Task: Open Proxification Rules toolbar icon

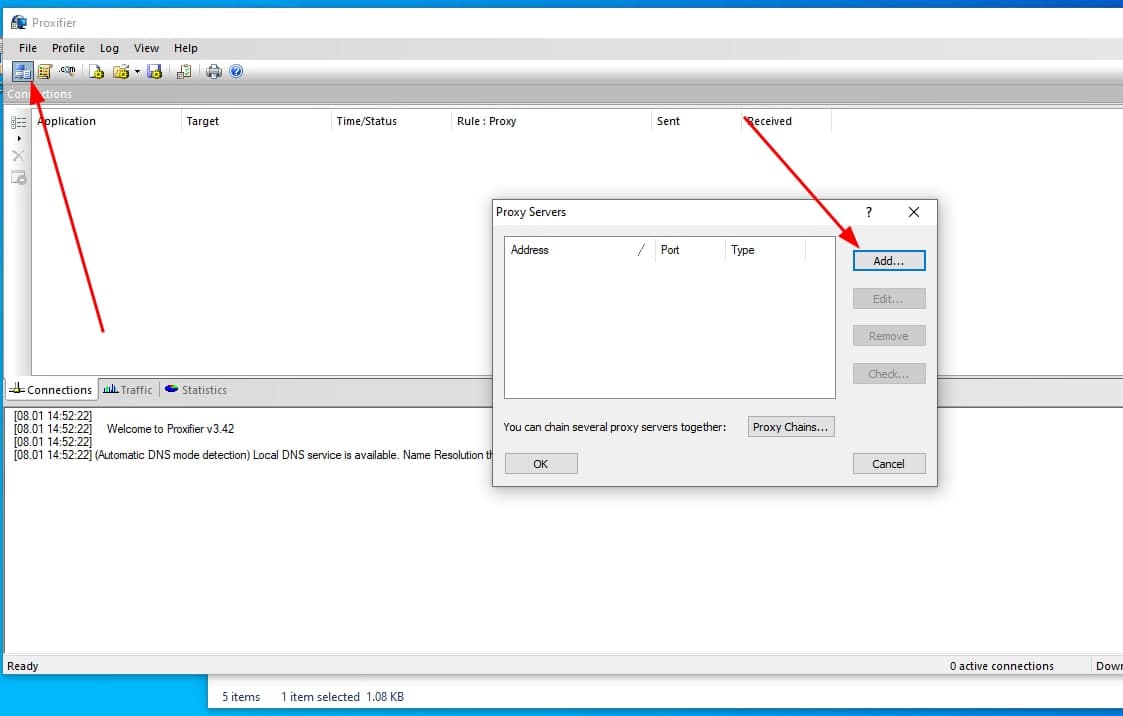Action: tap(44, 71)
